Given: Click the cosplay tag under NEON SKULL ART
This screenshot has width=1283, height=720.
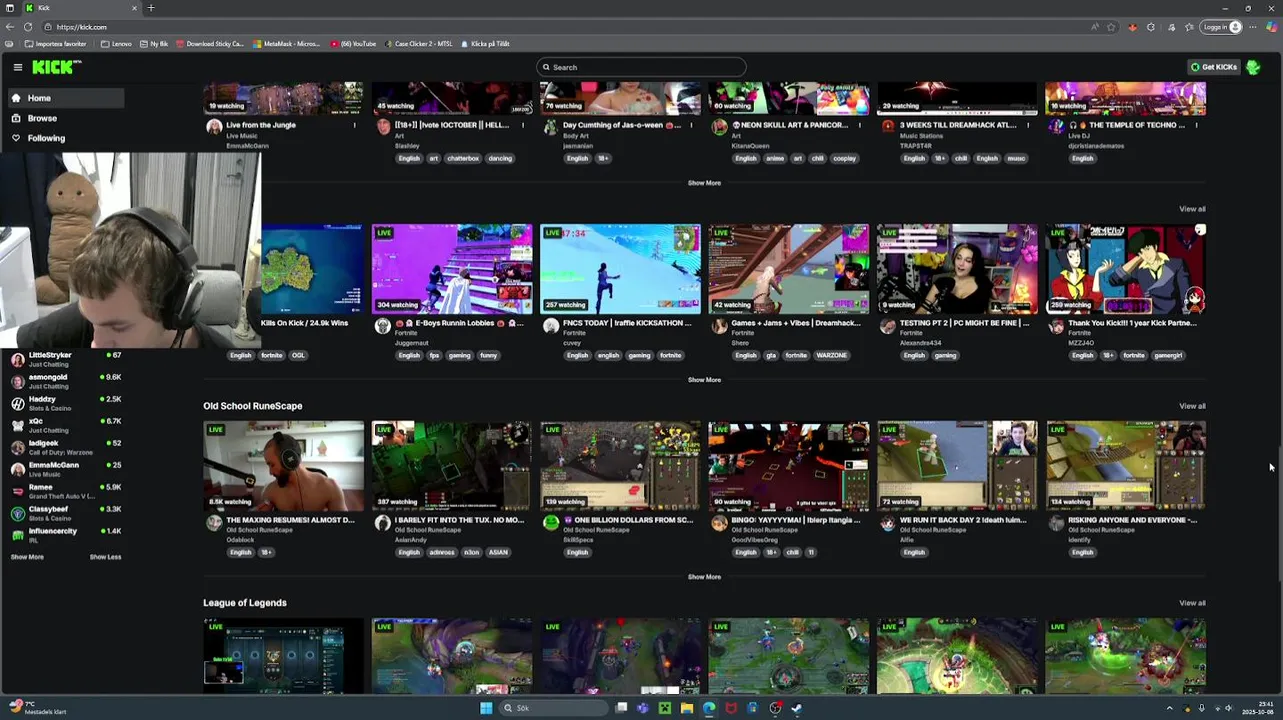Looking at the screenshot, I should [x=844, y=158].
